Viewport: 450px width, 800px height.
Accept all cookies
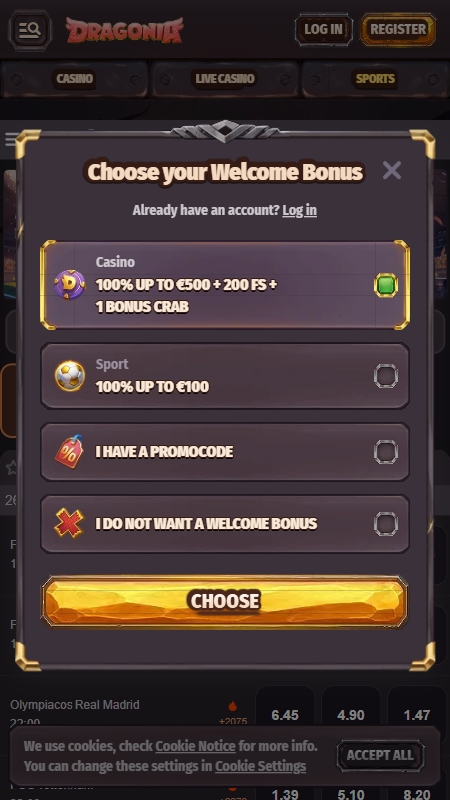pyautogui.click(x=380, y=755)
